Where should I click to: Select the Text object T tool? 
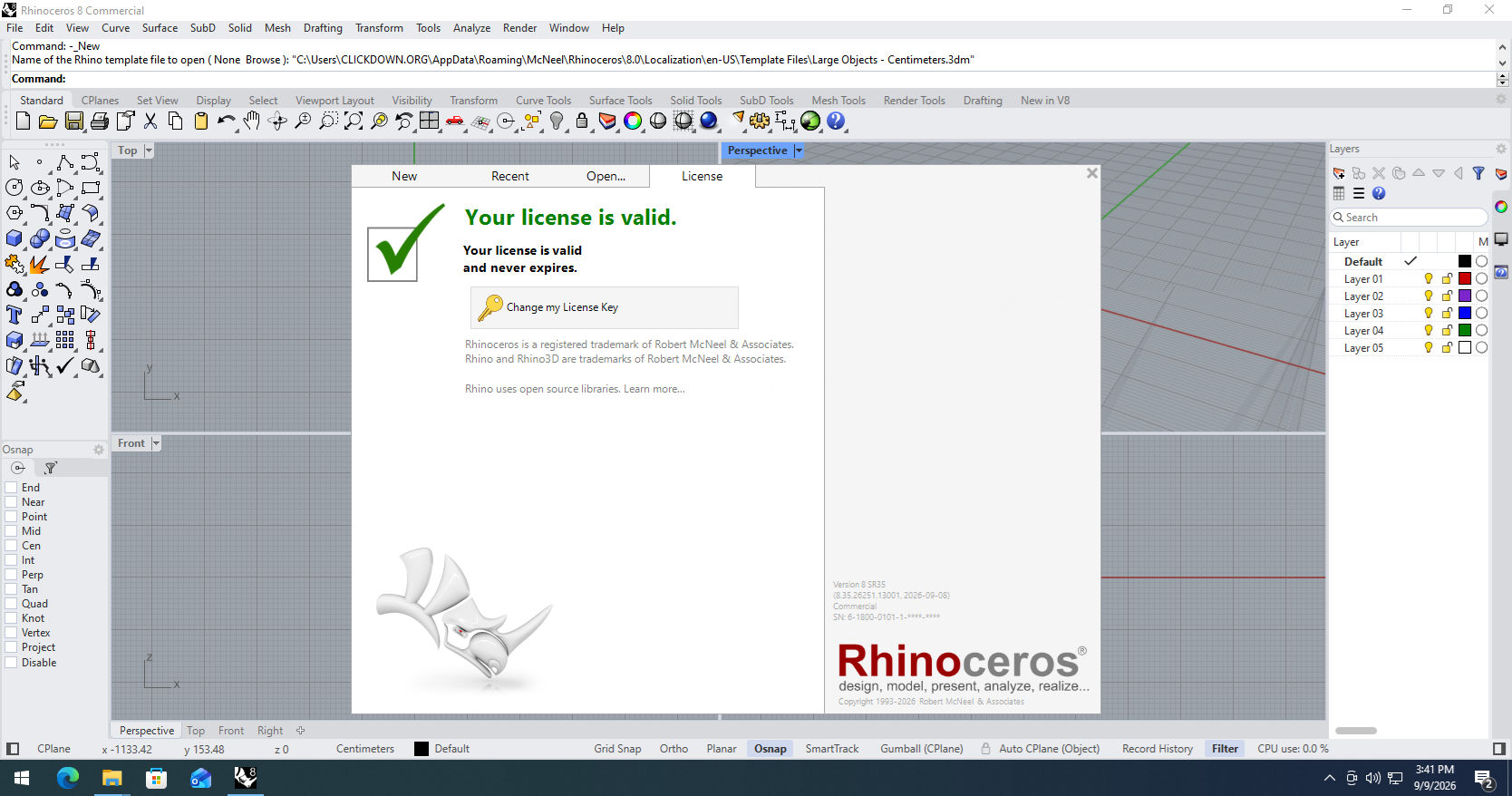(x=15, y=315)
